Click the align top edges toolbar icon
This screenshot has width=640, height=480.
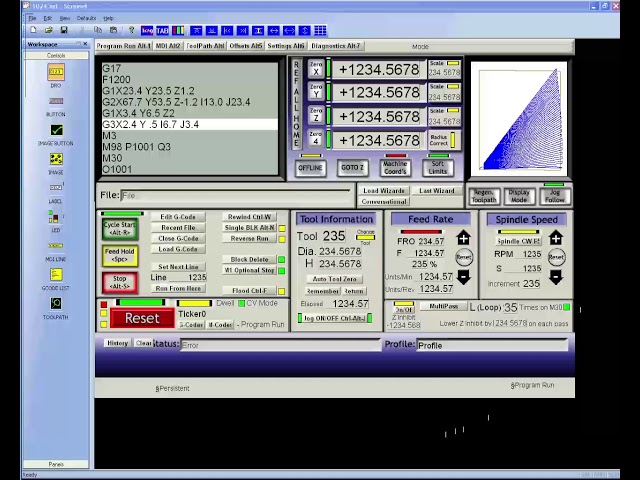[x=196, y=31]
